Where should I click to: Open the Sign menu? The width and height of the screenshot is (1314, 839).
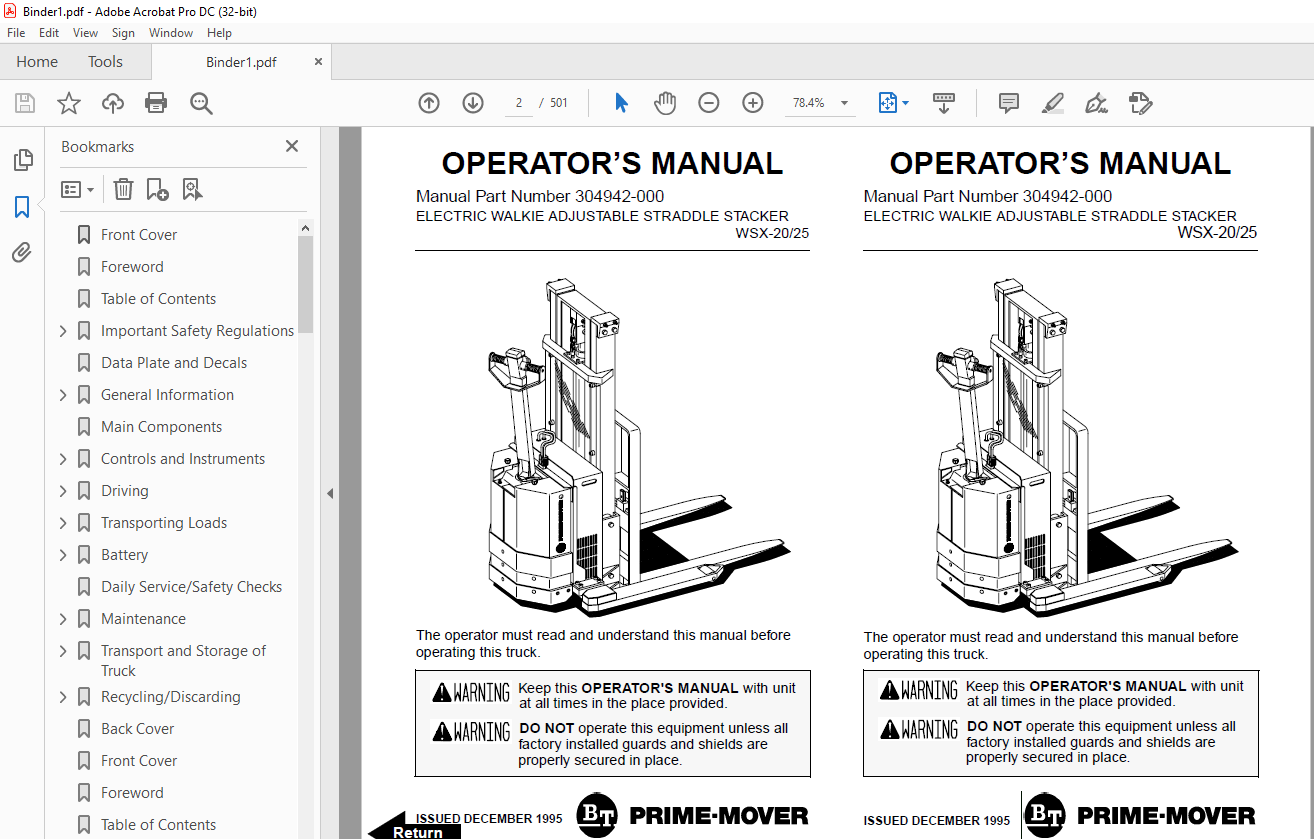pyautogui.click(x=123, y=33)
